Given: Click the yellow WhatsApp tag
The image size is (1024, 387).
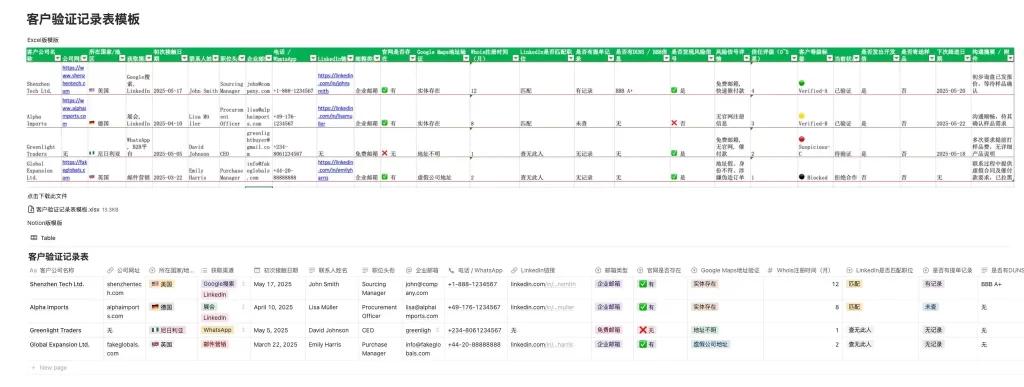Looking at the screenshot, I should tap(216, 330).
